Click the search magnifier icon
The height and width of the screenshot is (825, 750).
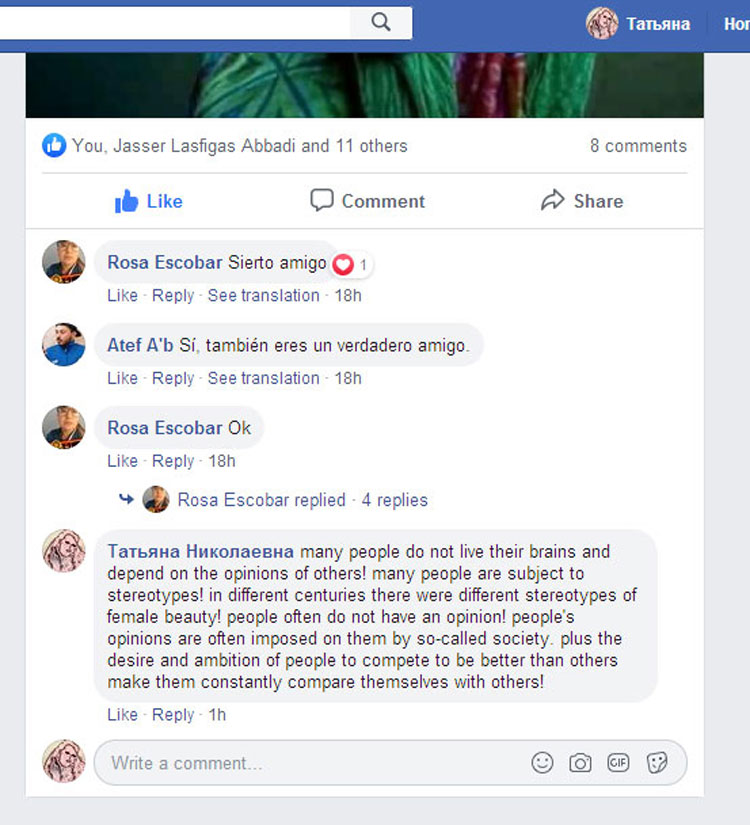tap(381, 22)
